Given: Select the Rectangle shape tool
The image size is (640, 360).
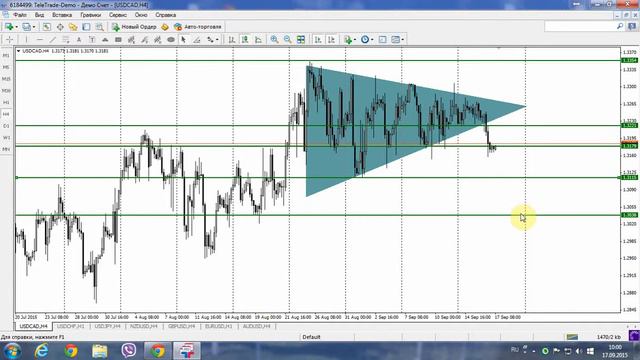Looking at the screenshot, I should [118, 40].
